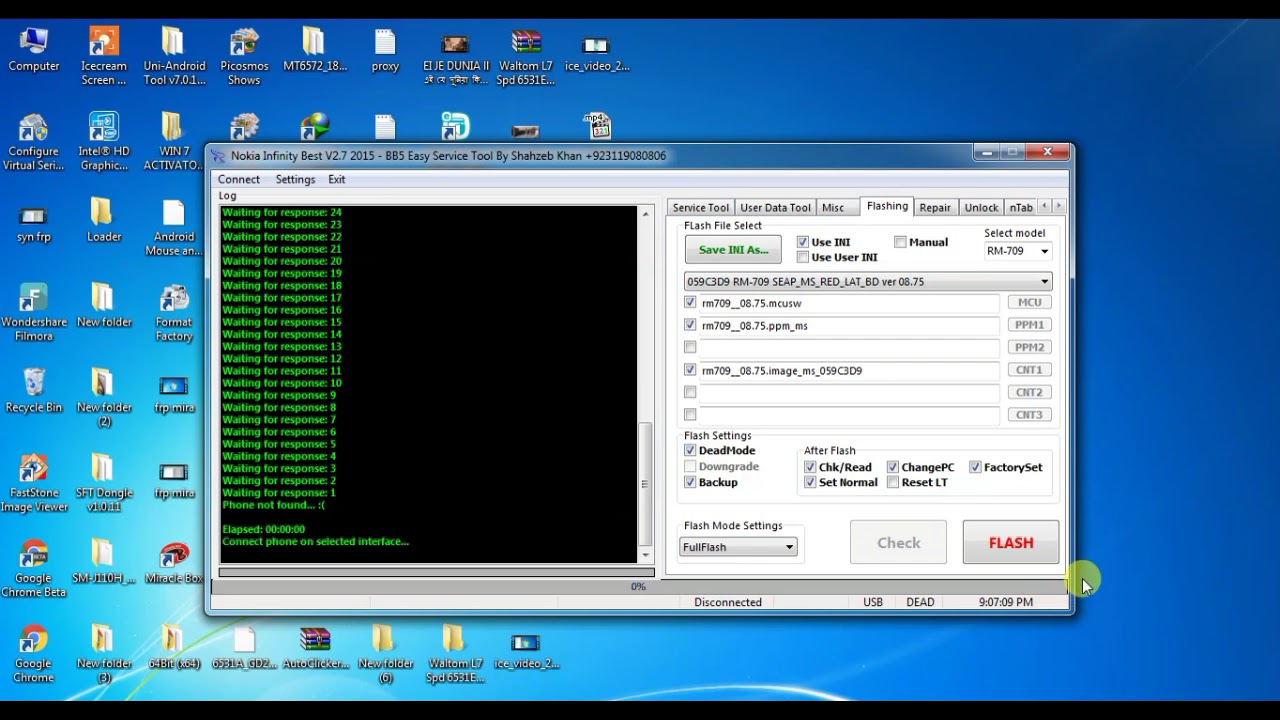This screenshot has height=720, width=1280.
Task: Toggle the Use INI checkbox
Action: 802,242
